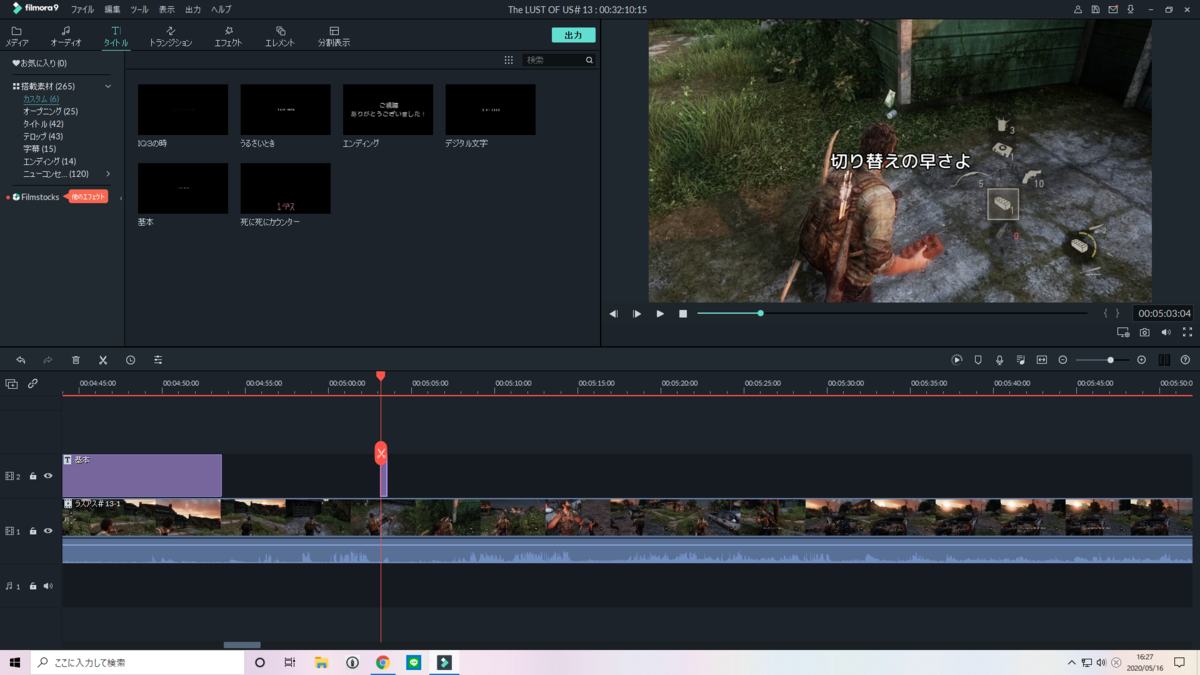This screenshot has width=1200, height=675.
Task: Open Chrome from the Windows taskbar
Action: coord(383,662)
